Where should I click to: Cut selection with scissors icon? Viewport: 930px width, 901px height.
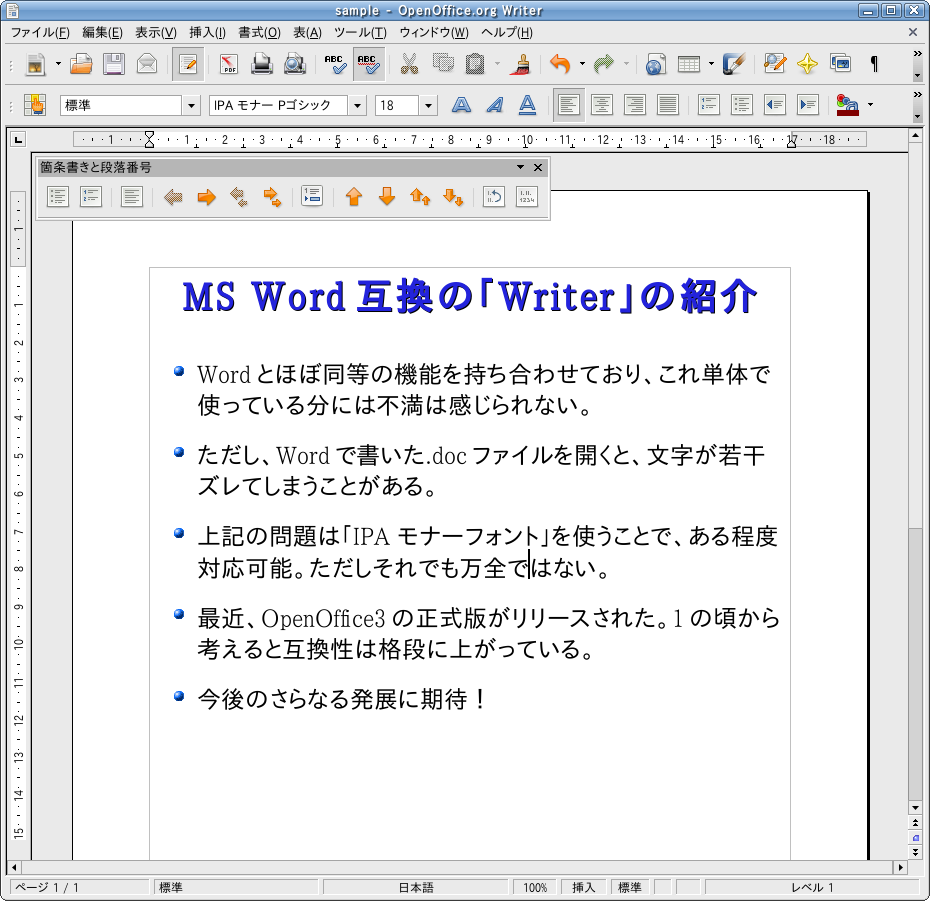[x=409, y=63]
